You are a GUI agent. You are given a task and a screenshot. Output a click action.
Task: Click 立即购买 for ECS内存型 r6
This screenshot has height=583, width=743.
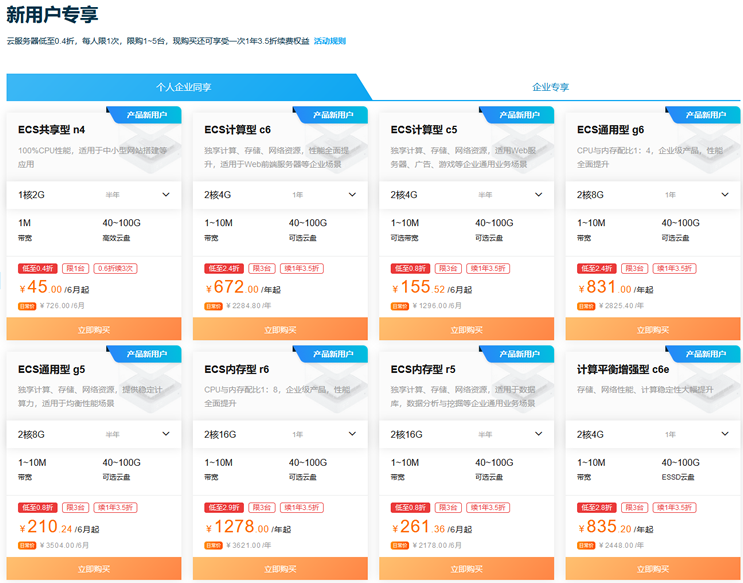coord(280,568)
